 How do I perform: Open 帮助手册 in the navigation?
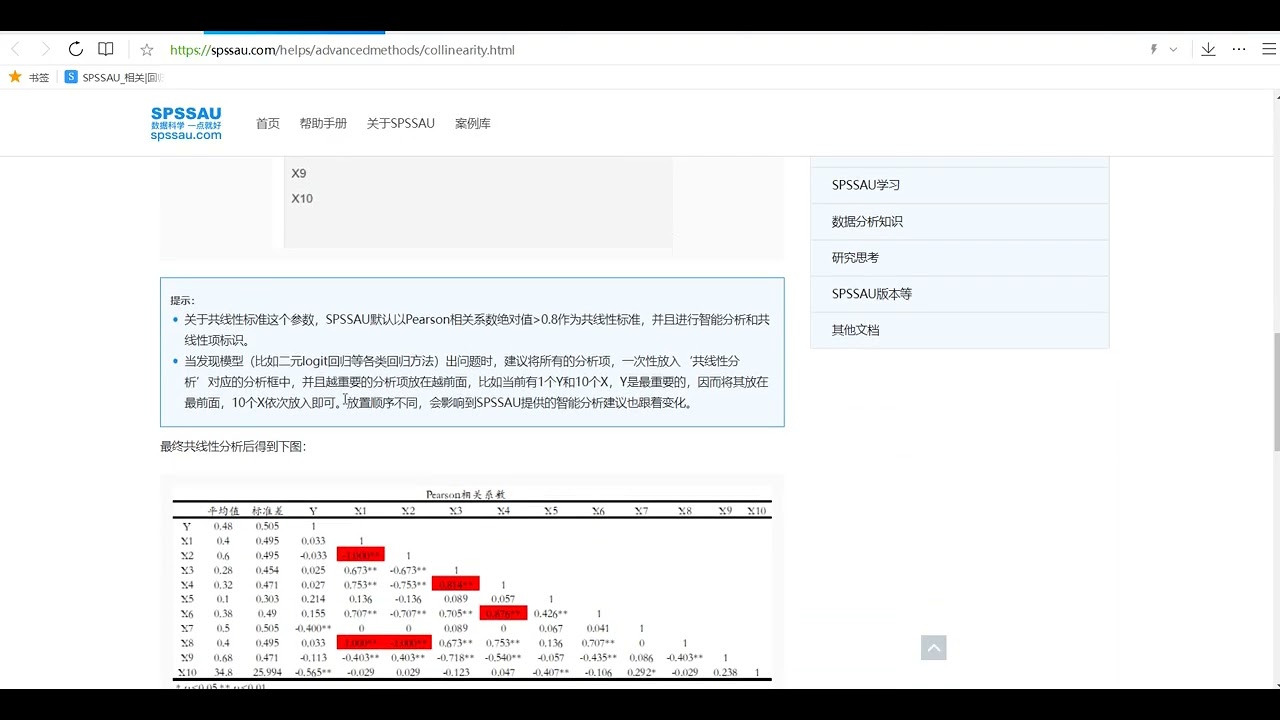click(323, 124)
